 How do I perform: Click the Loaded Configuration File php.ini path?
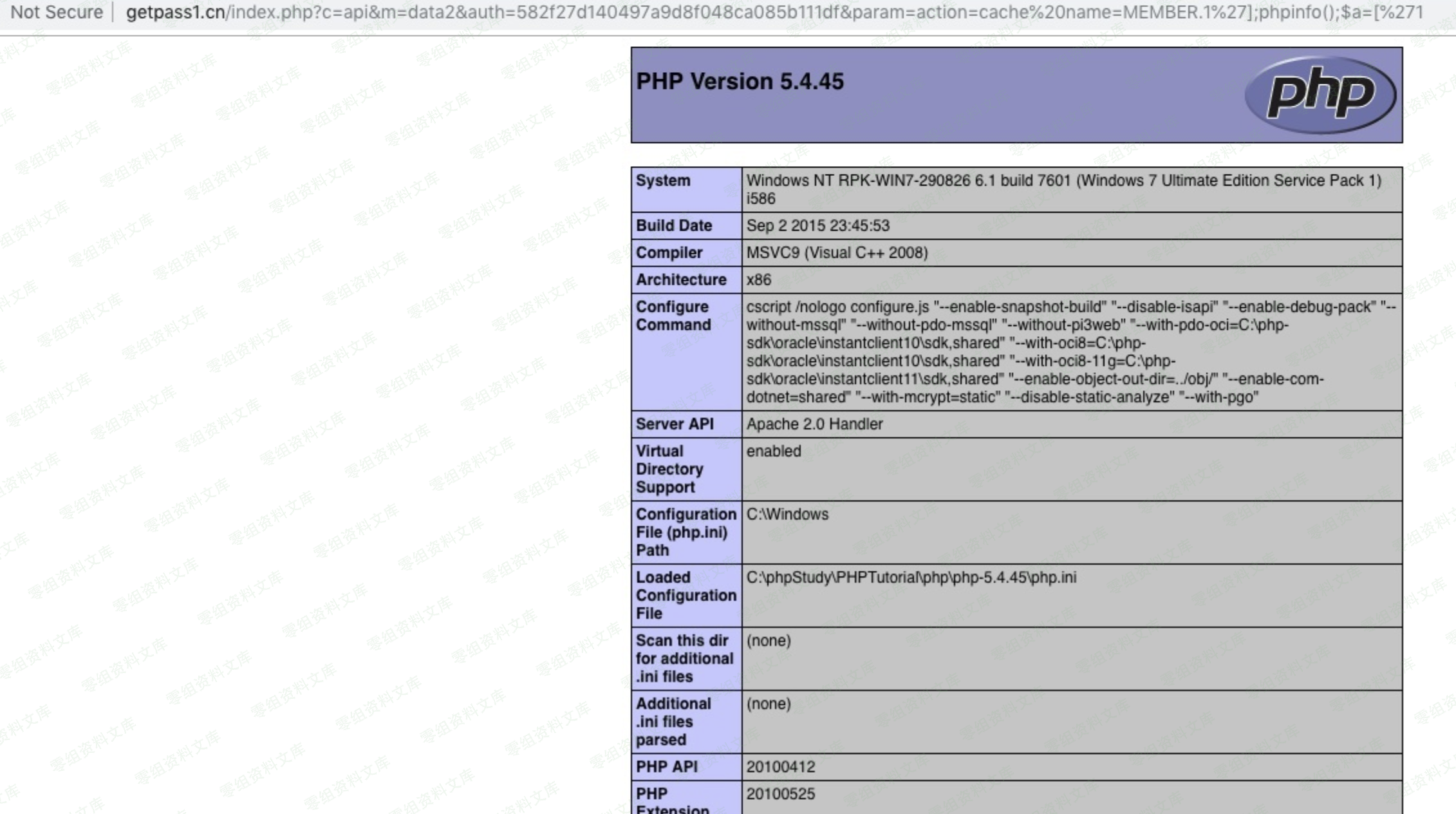[x=911, y=578]
